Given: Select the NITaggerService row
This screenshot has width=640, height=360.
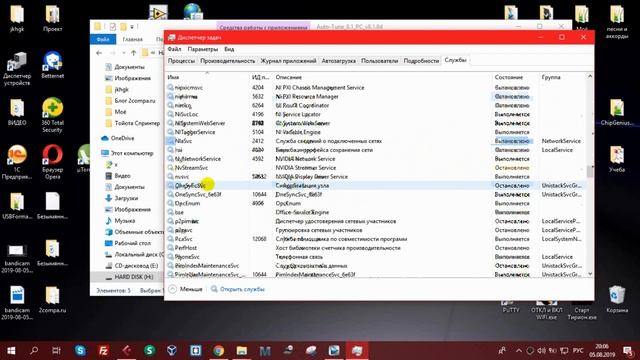Looking at the screenshot, I should (x=376, y=132).
